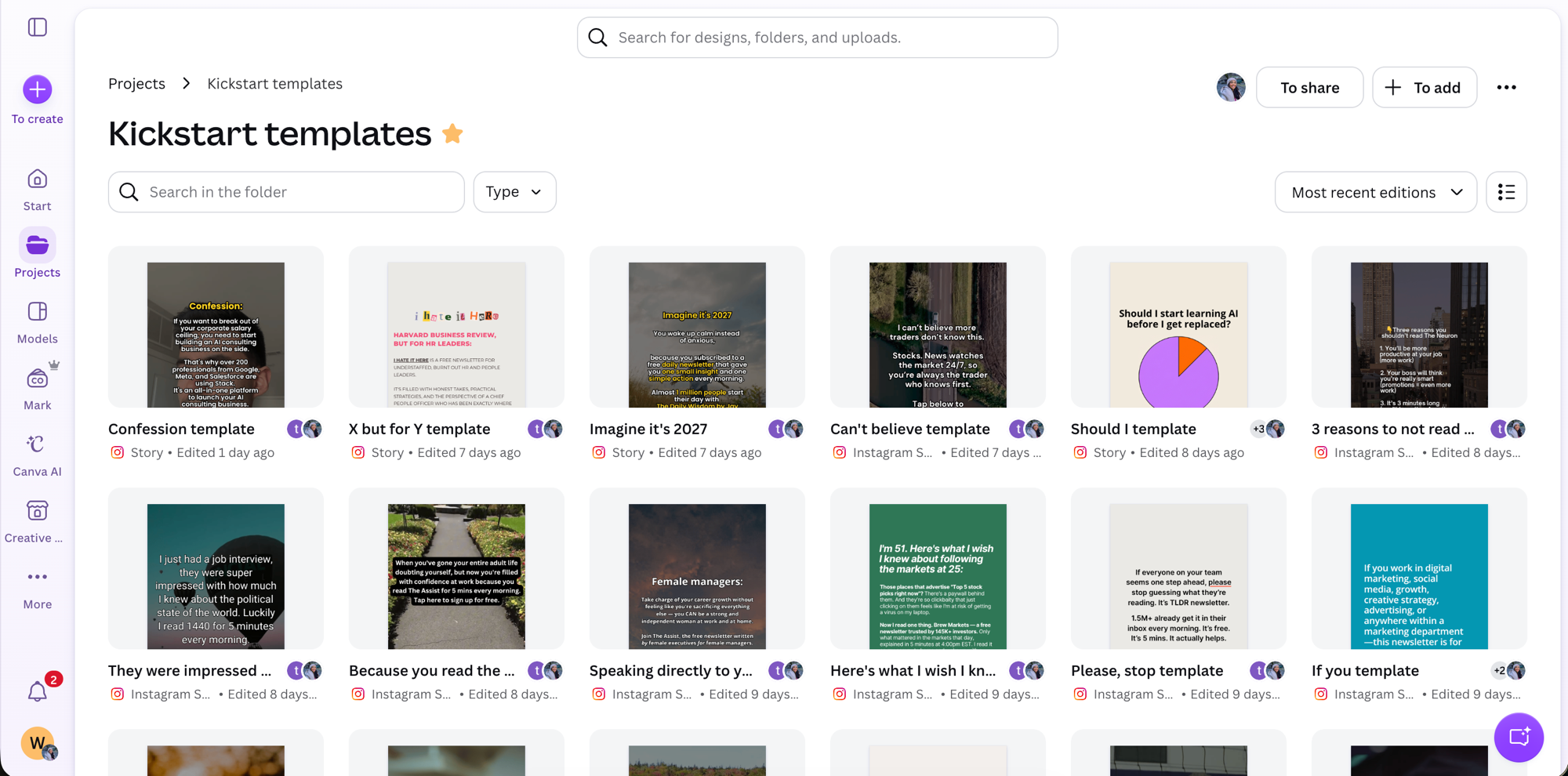Open the Models icon in sidebar

click(37, 312)
